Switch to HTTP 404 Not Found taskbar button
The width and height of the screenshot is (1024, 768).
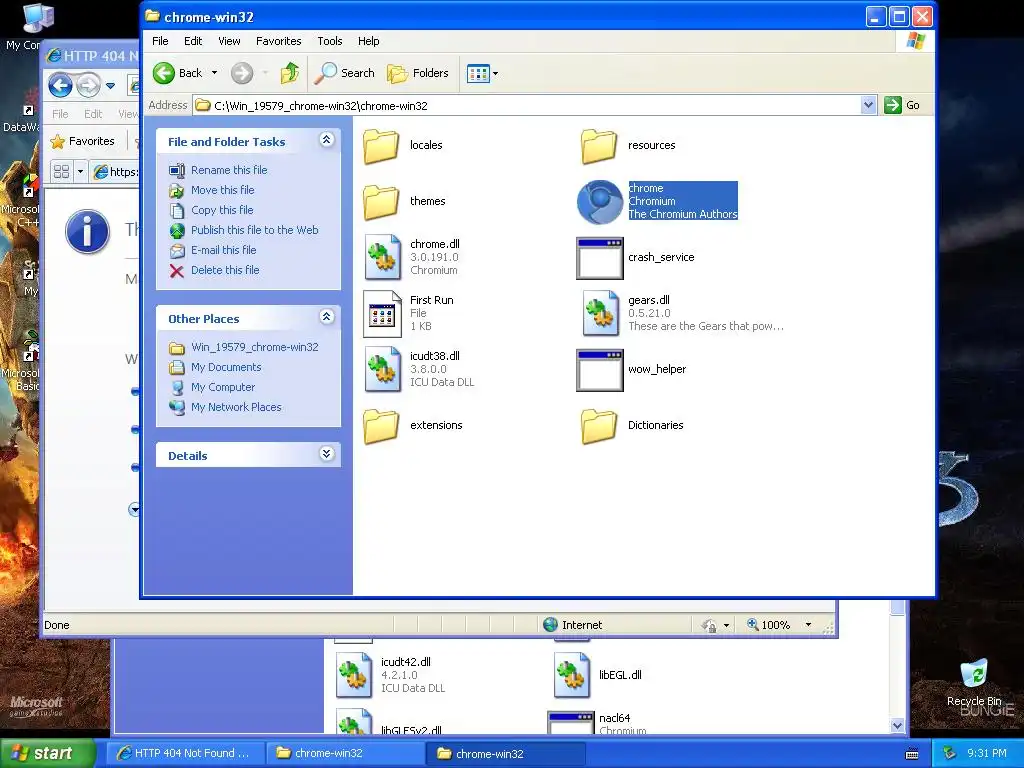185,753
